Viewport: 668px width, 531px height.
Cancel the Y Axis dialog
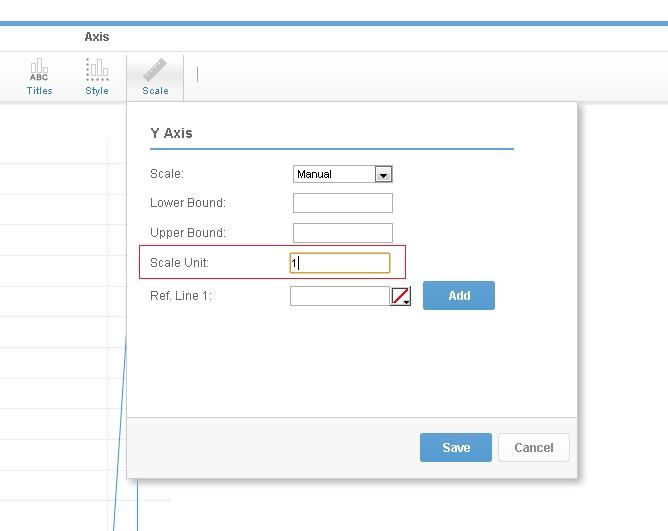[x=533, y=447]
